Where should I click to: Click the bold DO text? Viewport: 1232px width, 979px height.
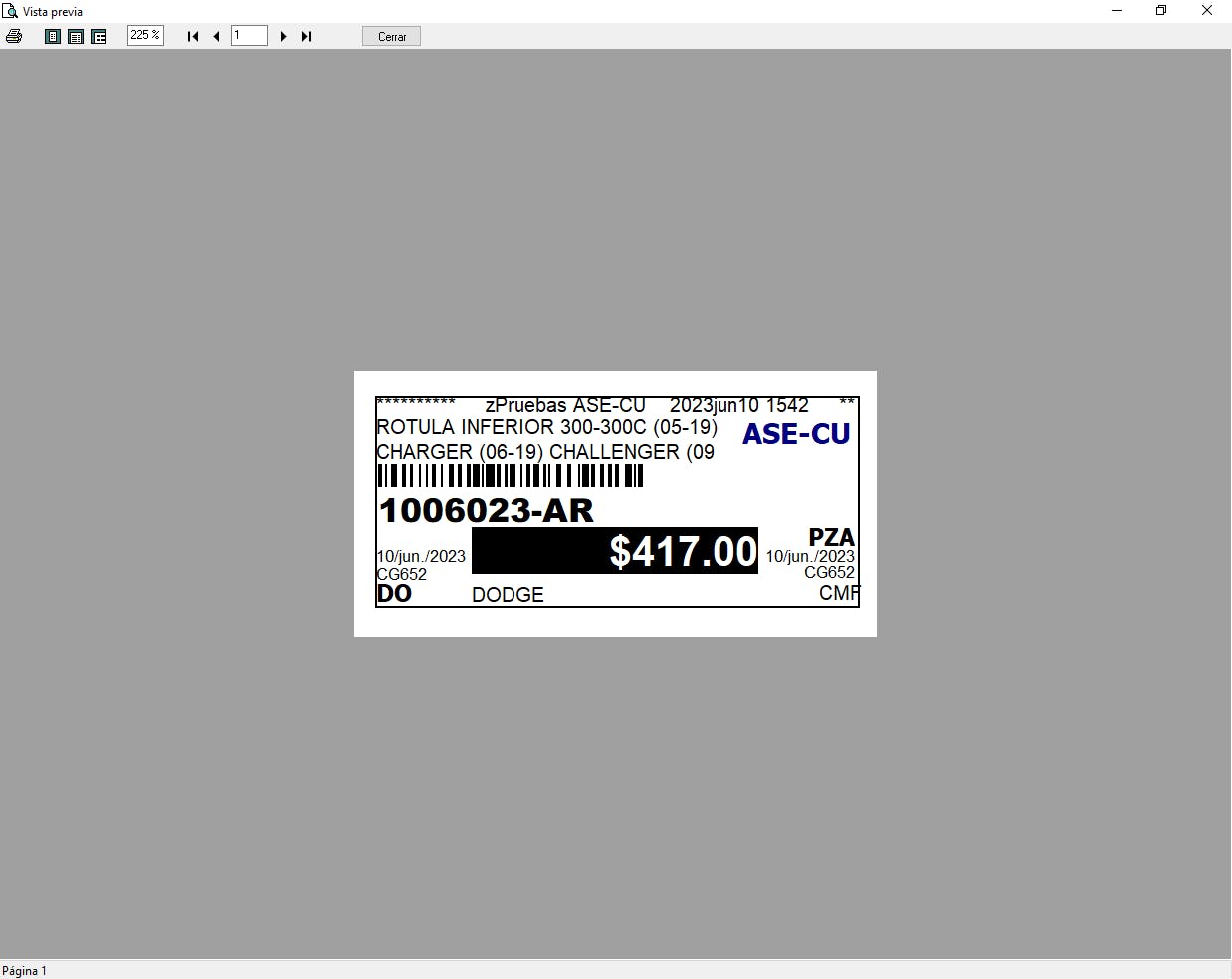point(394,594)
